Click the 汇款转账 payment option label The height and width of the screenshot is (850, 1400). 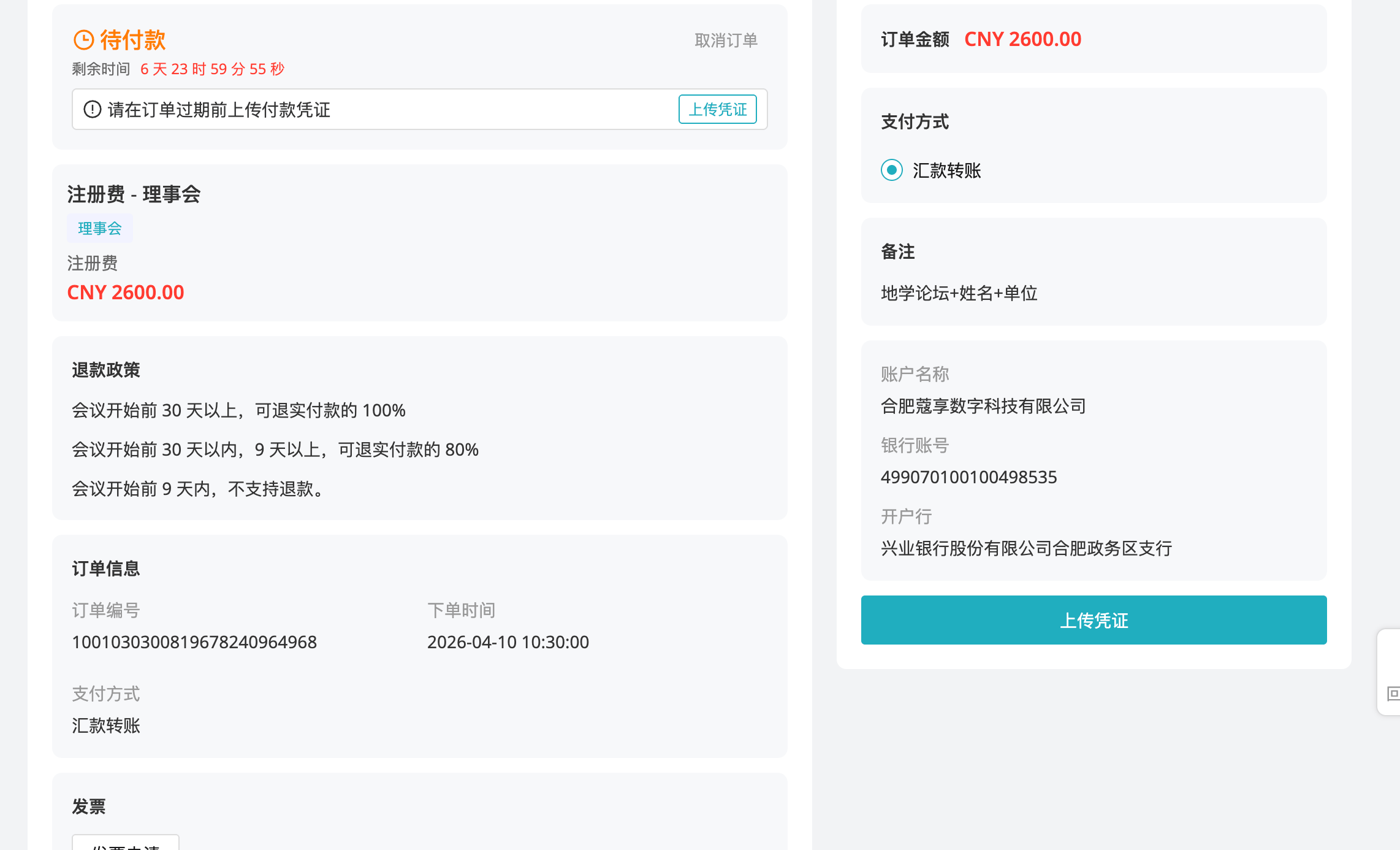[946, 170]
